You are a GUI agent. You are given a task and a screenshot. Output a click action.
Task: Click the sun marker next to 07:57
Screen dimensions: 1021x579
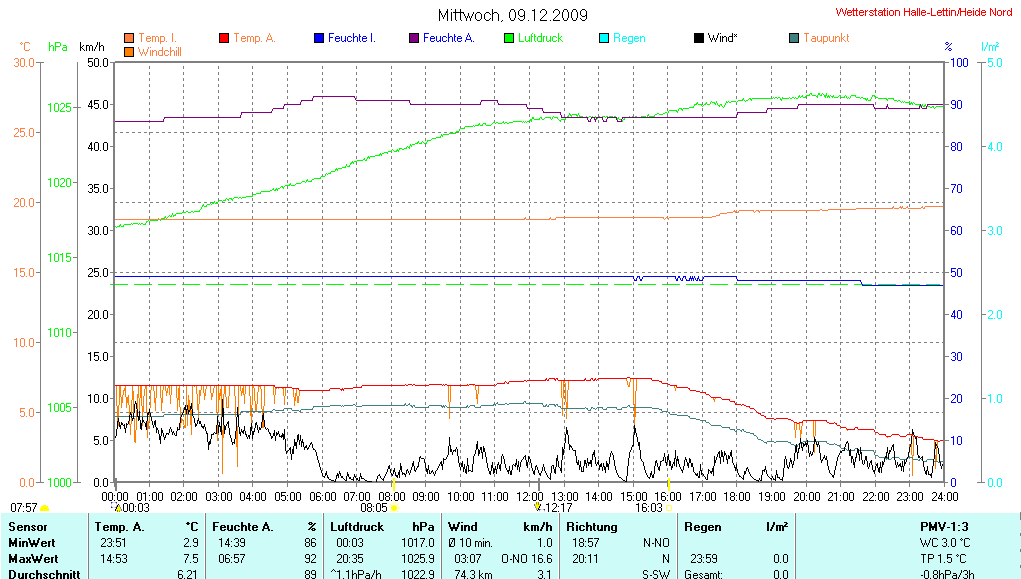tap(44, 508)
